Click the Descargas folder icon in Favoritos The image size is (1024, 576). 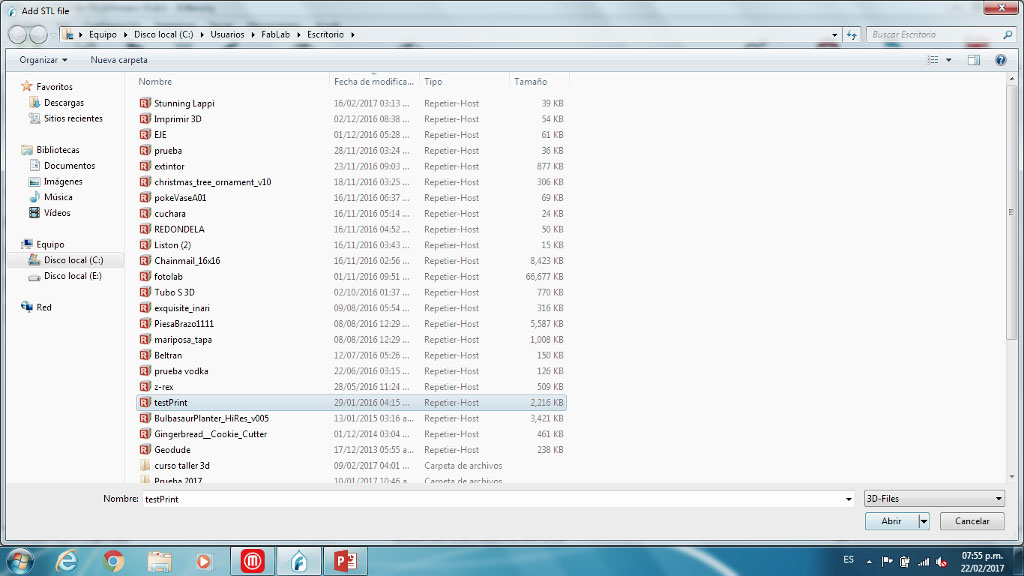35,103
